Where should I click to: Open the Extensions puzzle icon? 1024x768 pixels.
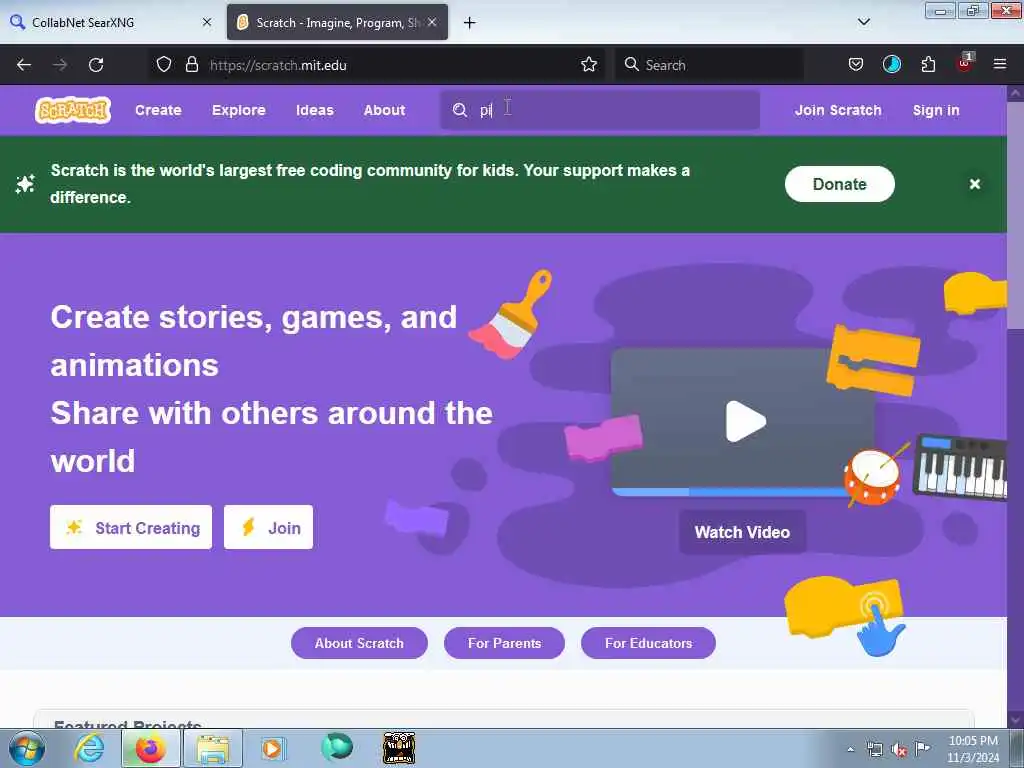[x=928, y=65]
